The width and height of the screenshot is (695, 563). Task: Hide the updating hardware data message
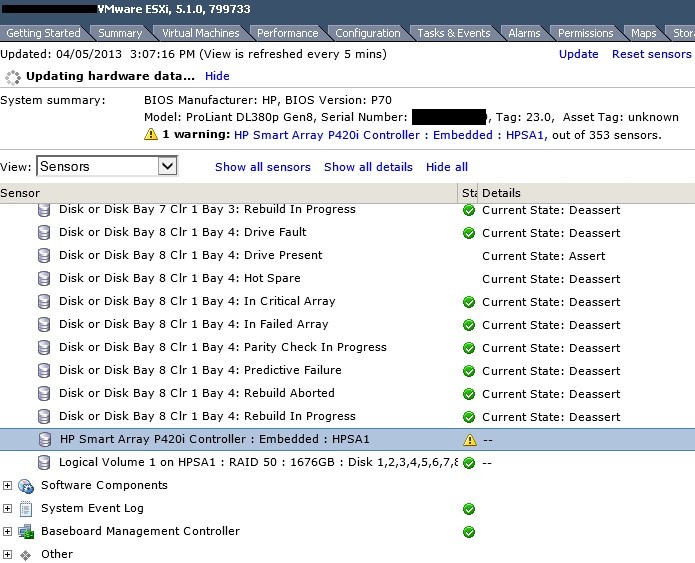click(x=217, y=76)
